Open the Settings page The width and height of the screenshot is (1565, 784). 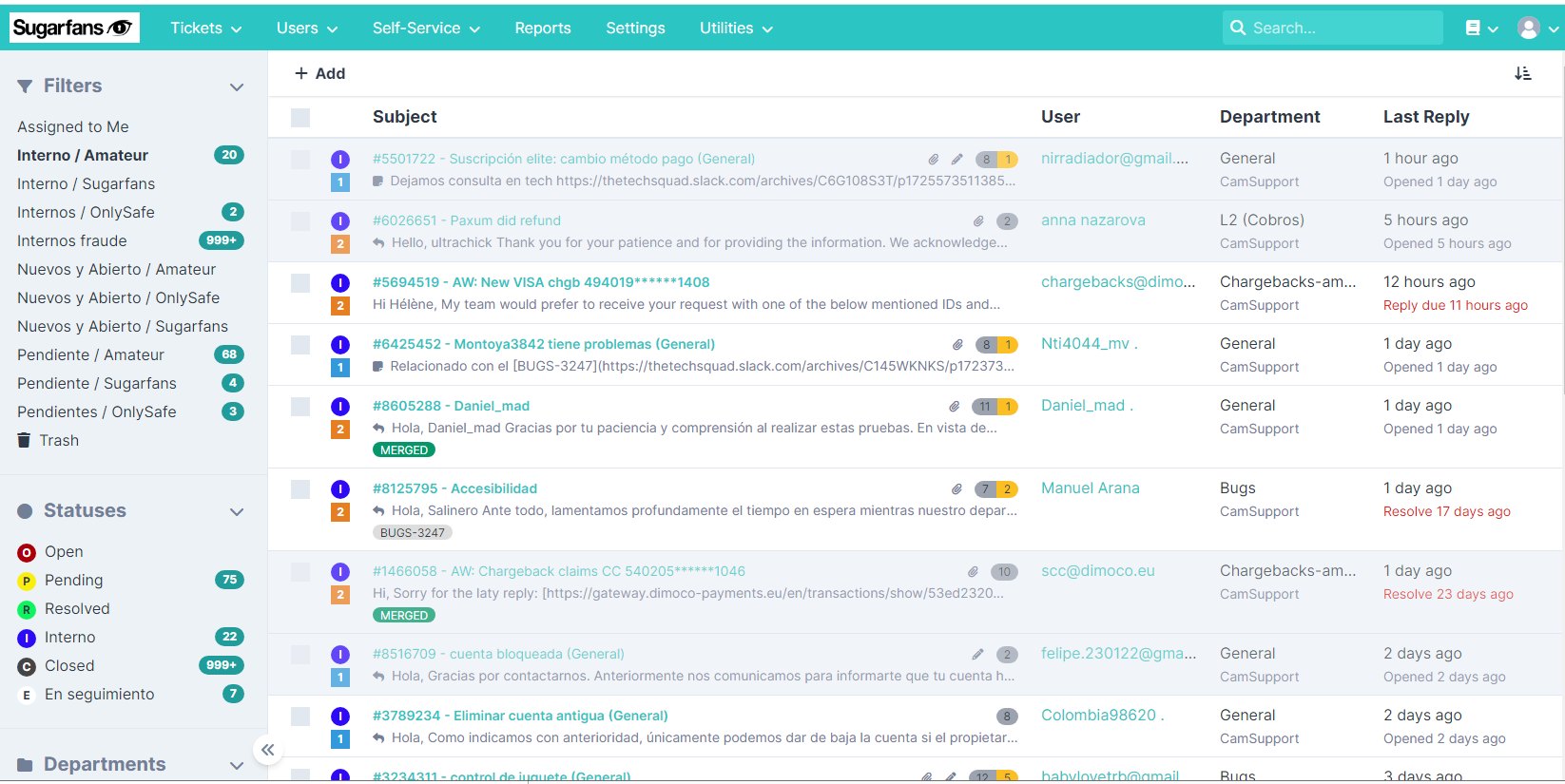[x=635, y=29]
